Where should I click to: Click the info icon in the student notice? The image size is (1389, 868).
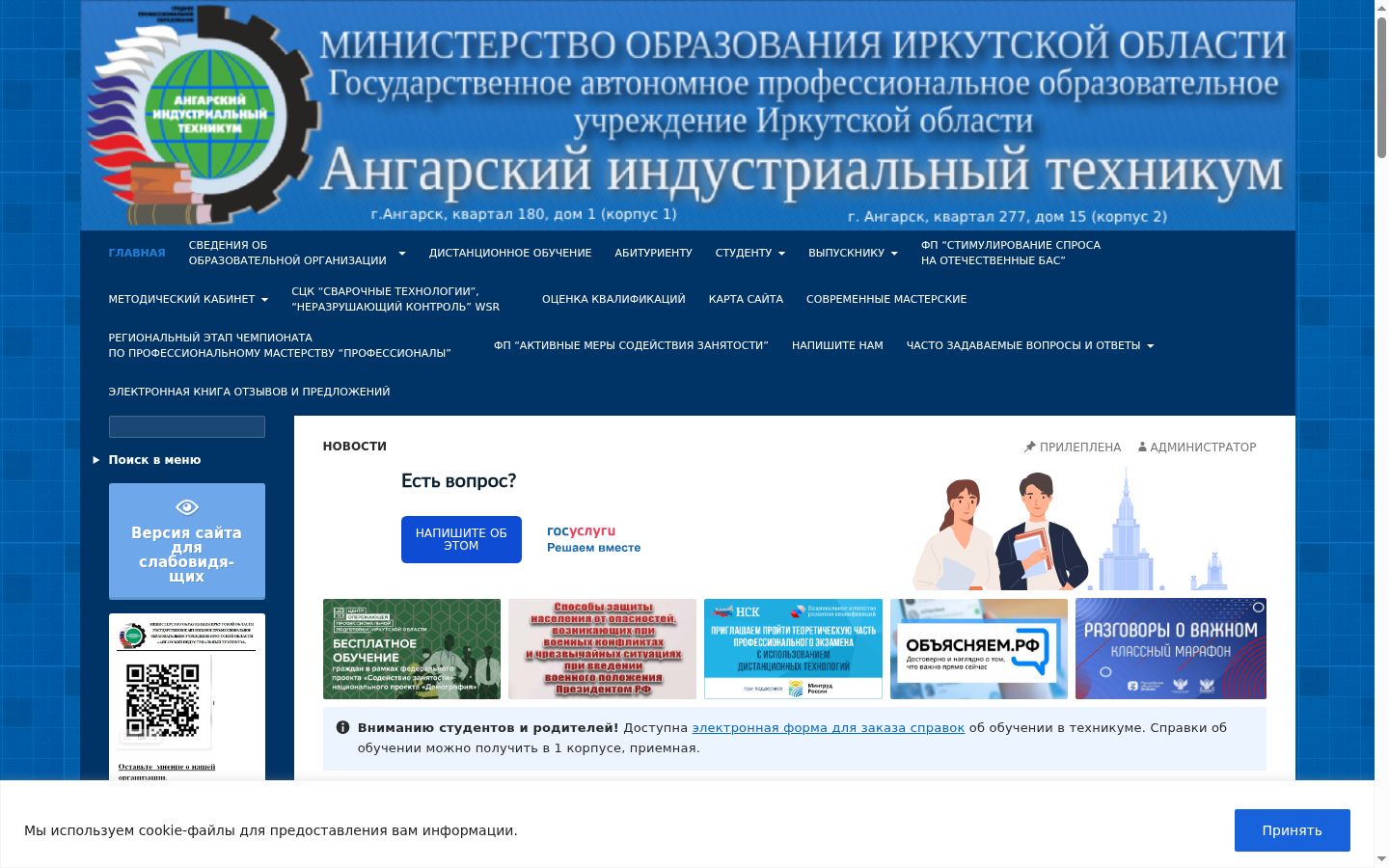point(342,727)
